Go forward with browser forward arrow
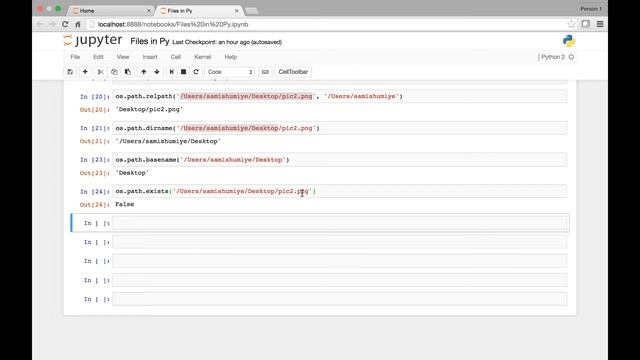The image size is (640, 360). pyautogui.click(x=52, y=24)
